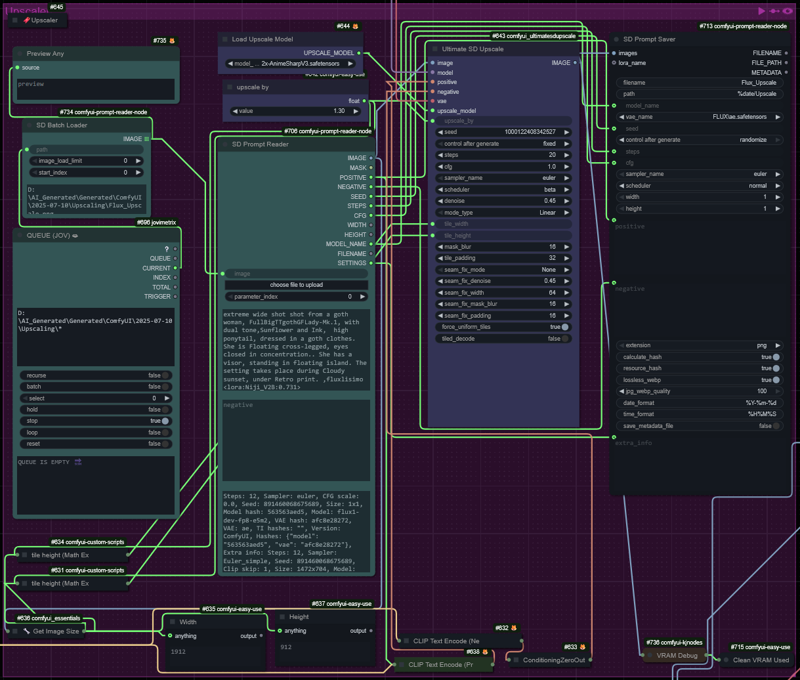Image resolution: width=800 pixels, height=680 pixels.
Task: Increase seed value with its right arrow
Action: [x=566, y=132]
